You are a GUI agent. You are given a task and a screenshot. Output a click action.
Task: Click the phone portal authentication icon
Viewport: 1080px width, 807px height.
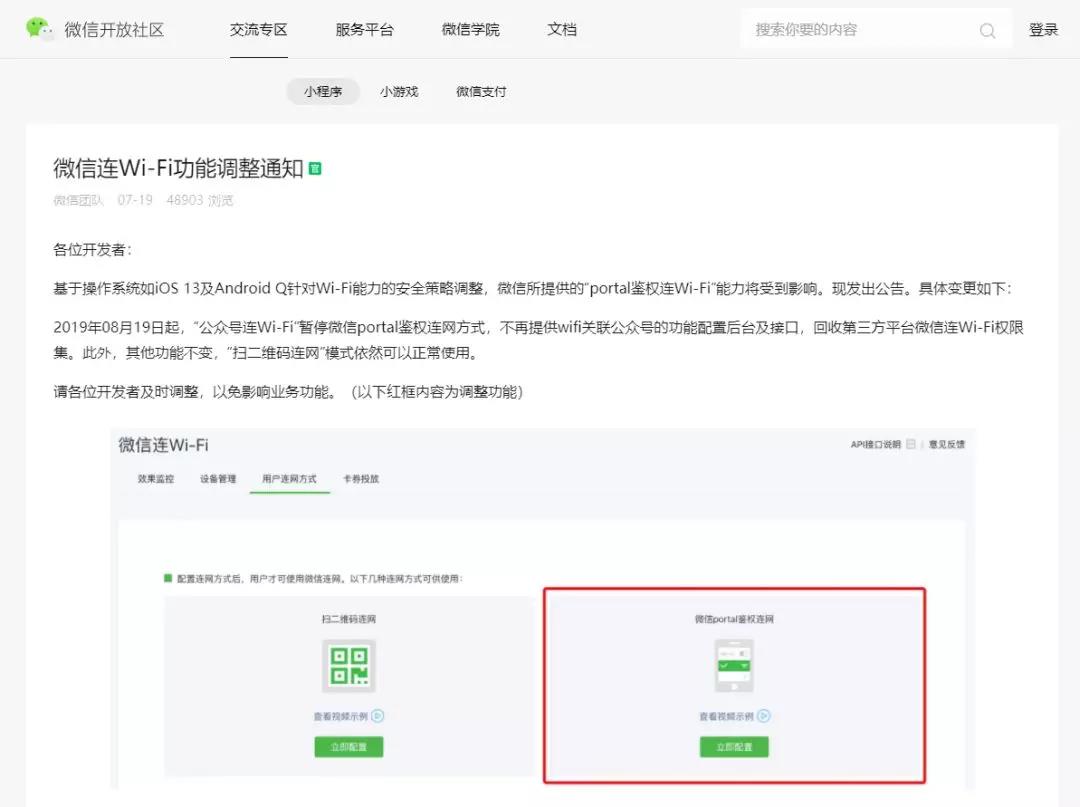[734, 666]
